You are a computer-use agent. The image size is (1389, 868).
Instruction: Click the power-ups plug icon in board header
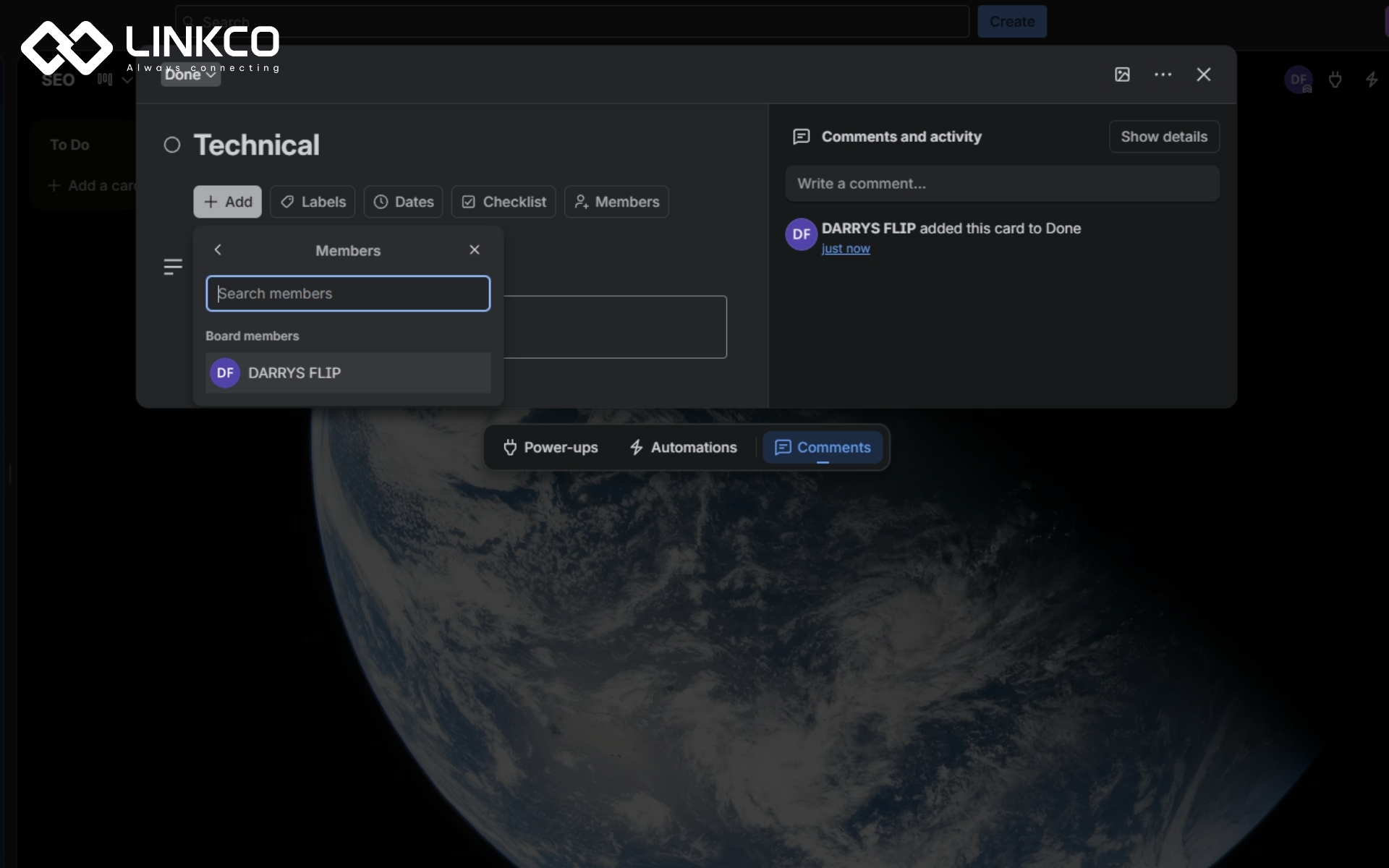pyautogui.click(x=1335, y=80)
